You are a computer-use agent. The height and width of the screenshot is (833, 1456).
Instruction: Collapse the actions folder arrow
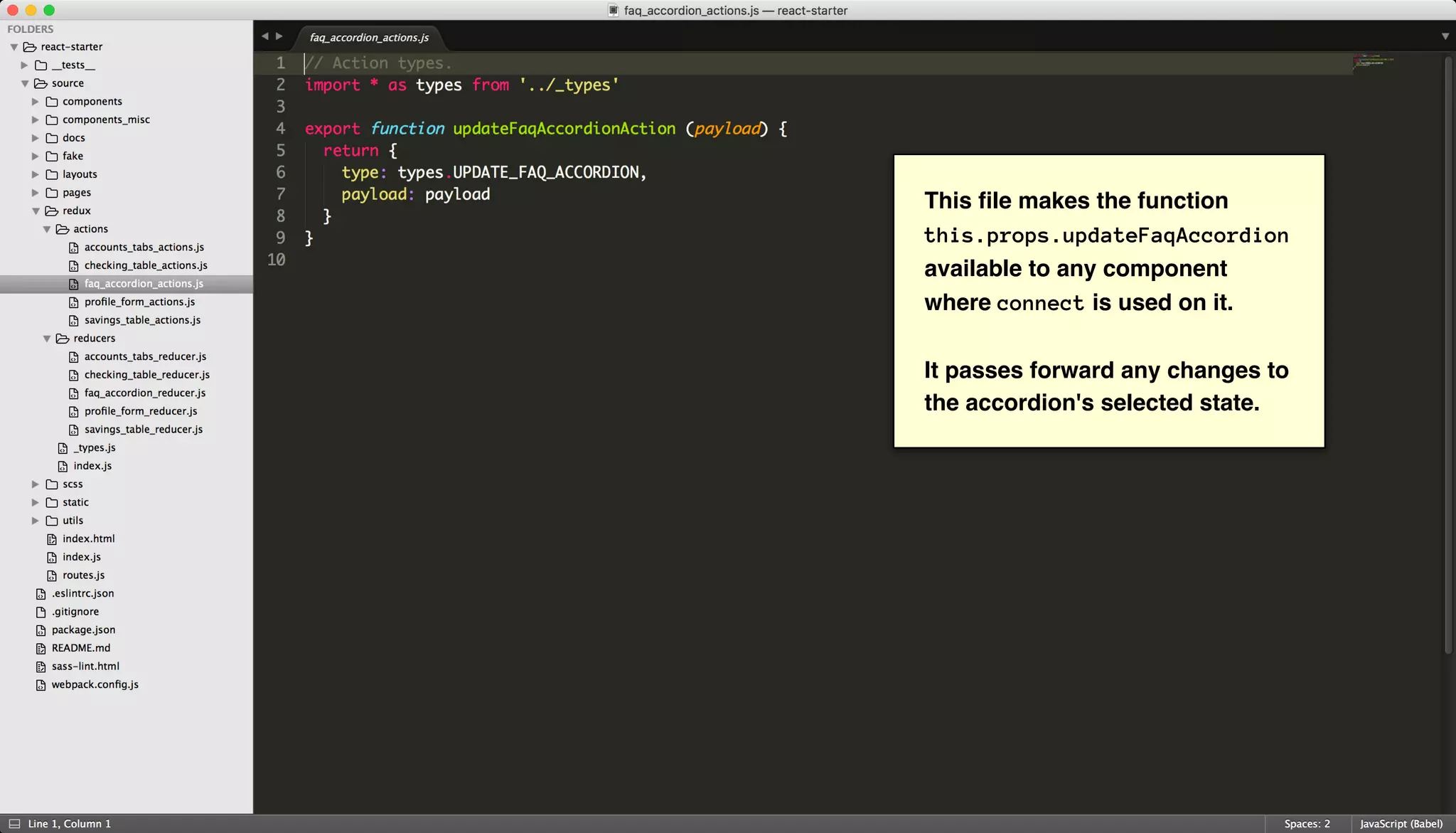point(47,229)
